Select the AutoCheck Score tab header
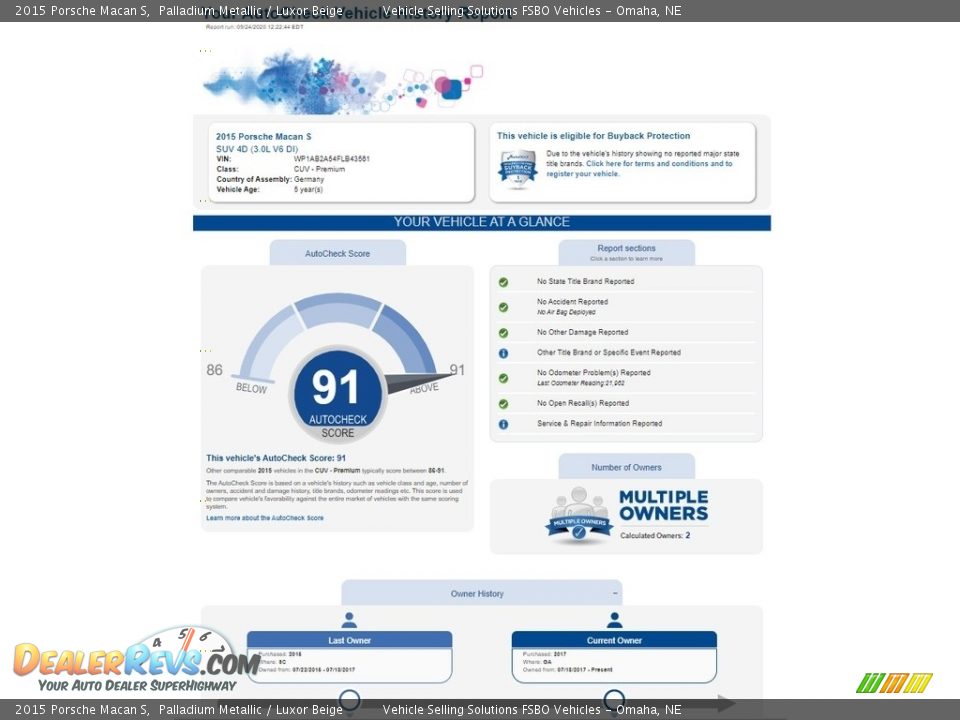This screenshot has width=960, height=720. [x=337, y=254]
